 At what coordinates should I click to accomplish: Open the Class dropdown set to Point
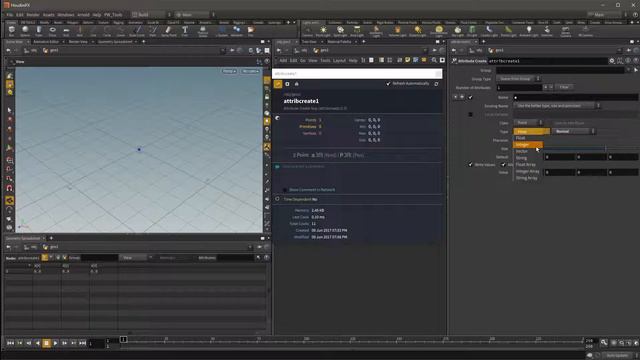click(528, 123)
